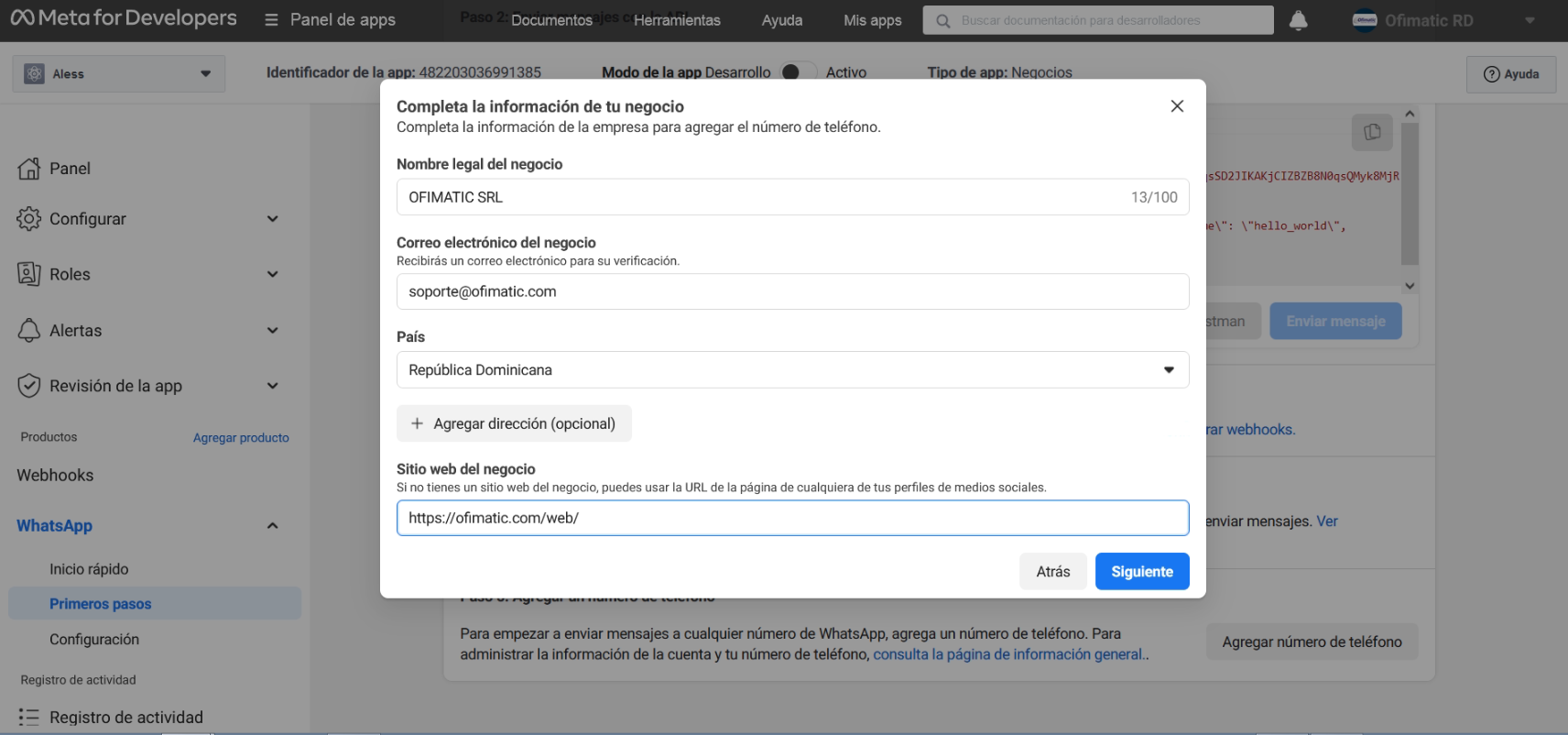Image resolution: width=1568 pixels, height=735 pixels.
Task: Click the code panel scrollbar down arrow
Action: (x=1410, y=286)
